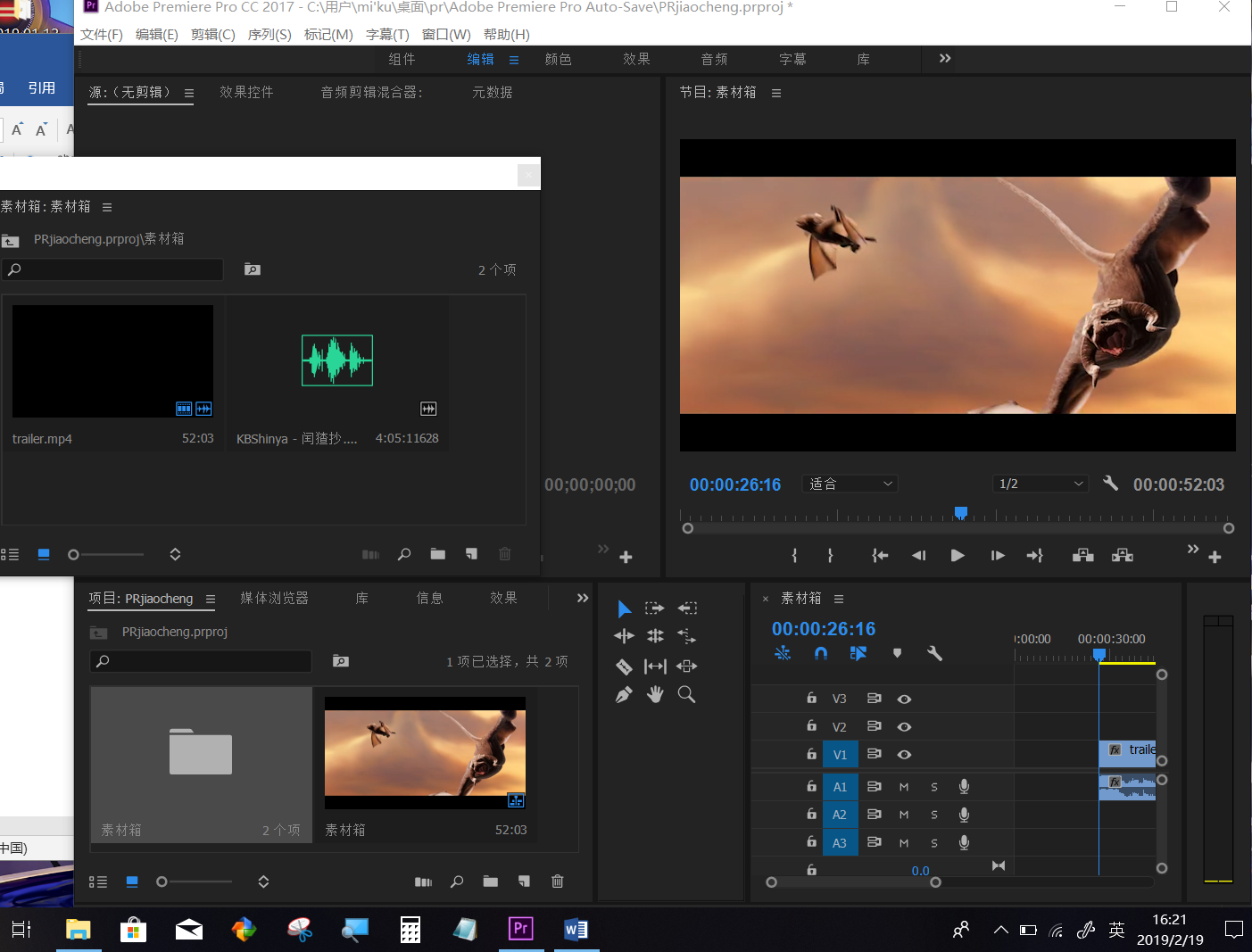Open the 效果控件 tab

pos(247,93)
